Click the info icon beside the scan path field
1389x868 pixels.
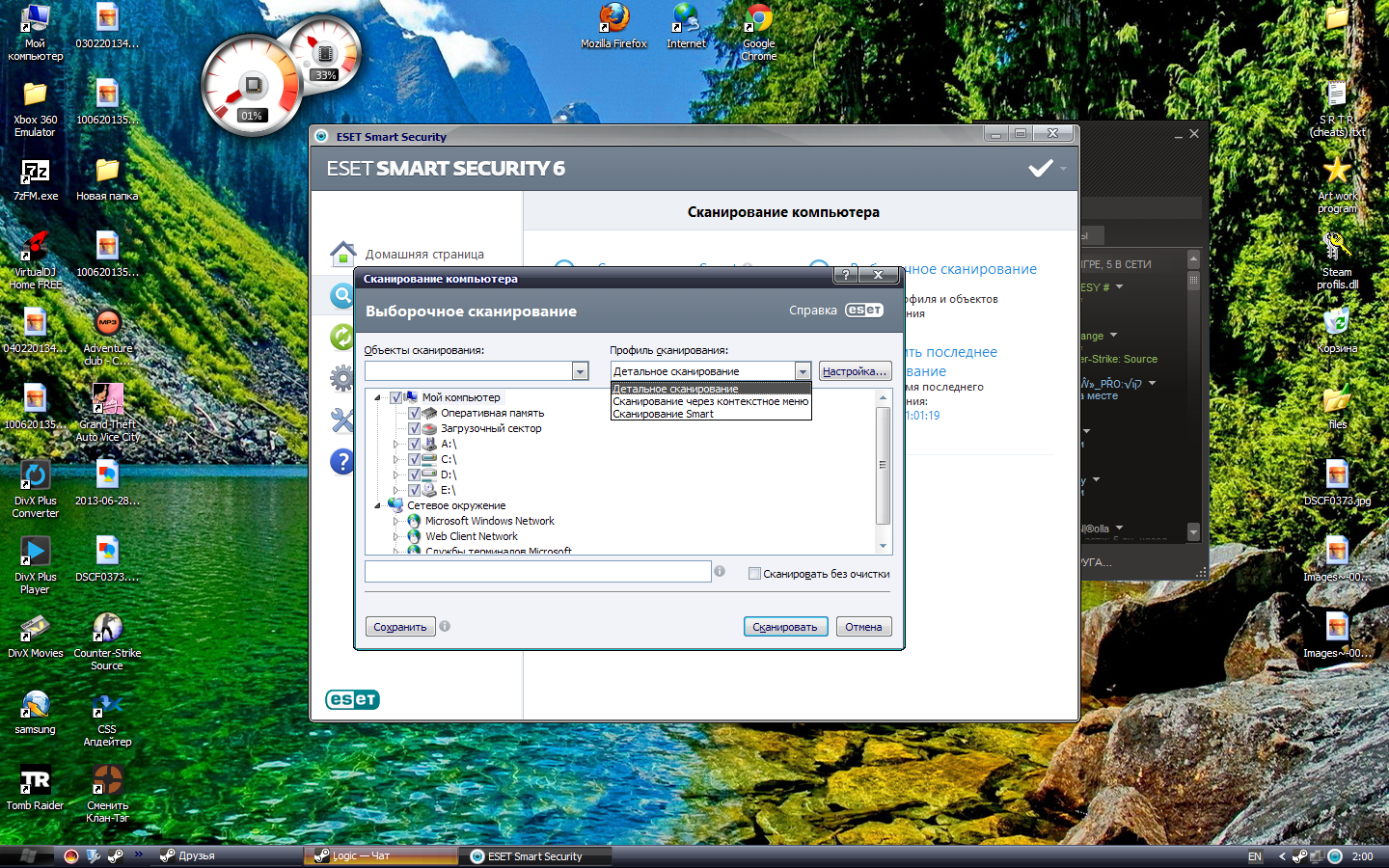[720, 571]
